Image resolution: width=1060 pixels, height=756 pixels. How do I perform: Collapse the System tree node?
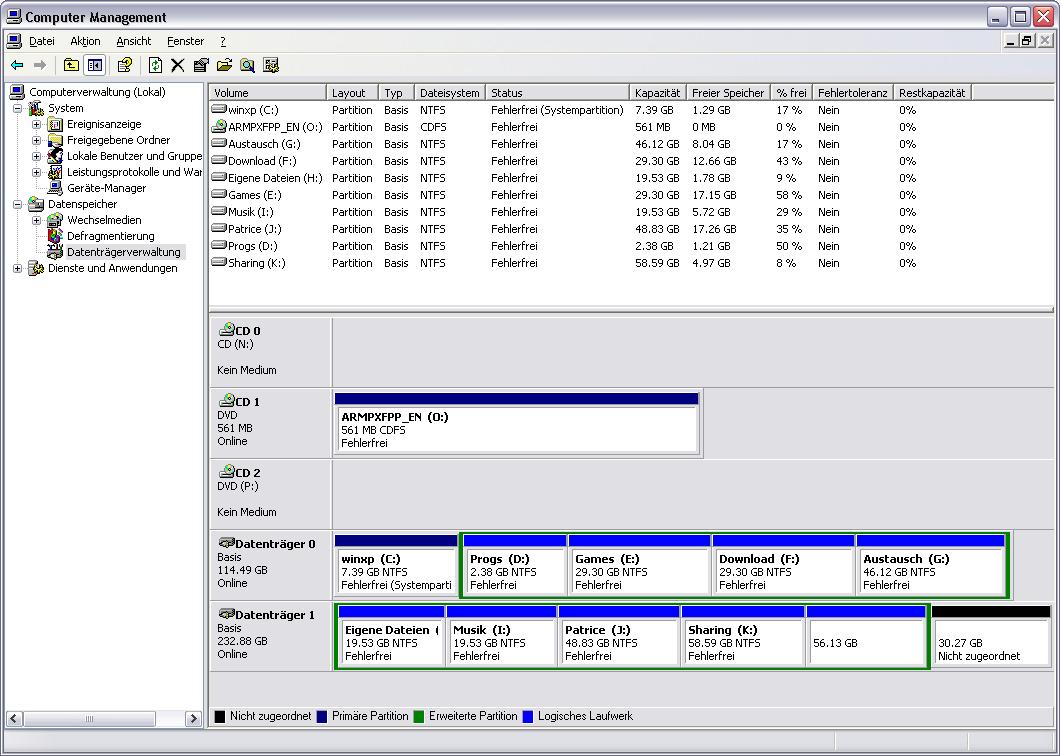point(17,108)
